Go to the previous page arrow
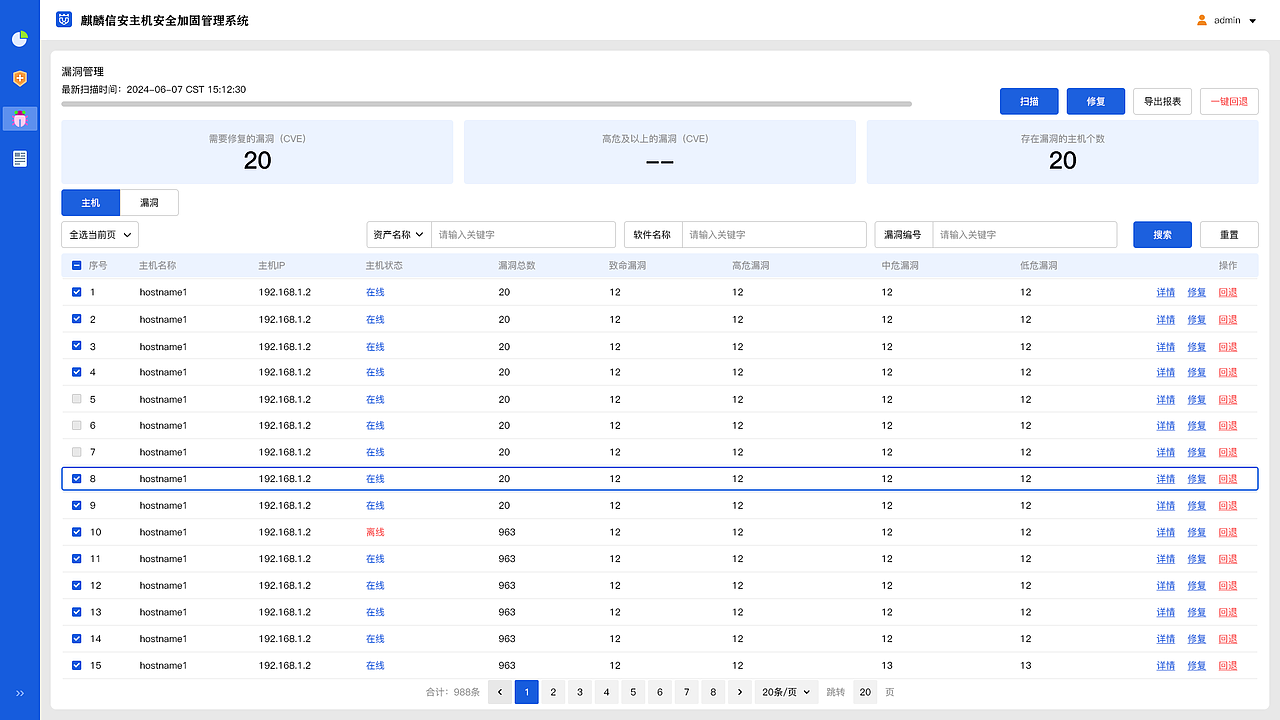The width and height of the screenshot is (1280, 720). (500, 692)
